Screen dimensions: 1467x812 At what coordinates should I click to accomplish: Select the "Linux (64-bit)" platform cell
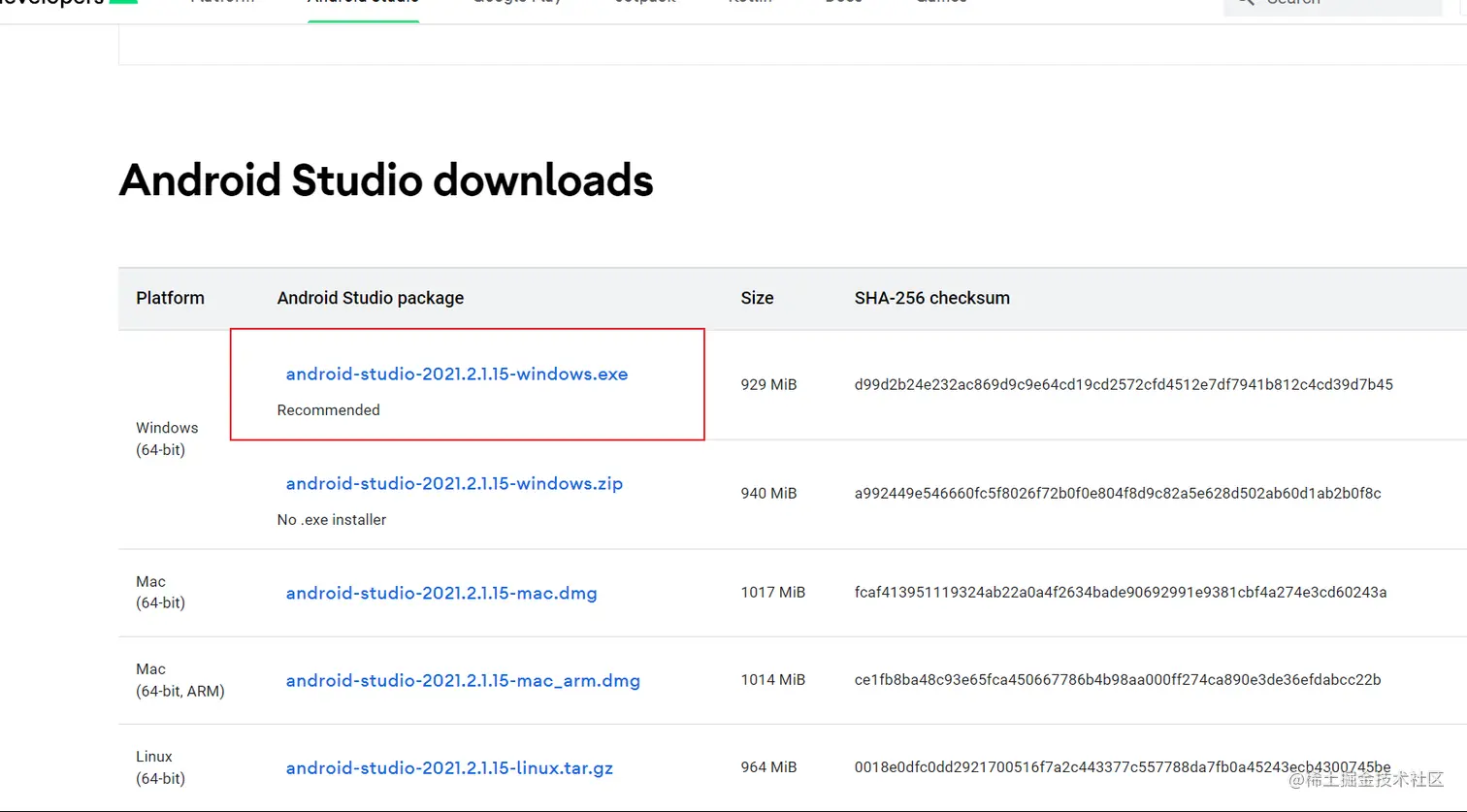pyautogui.click(x=160, y=767)
